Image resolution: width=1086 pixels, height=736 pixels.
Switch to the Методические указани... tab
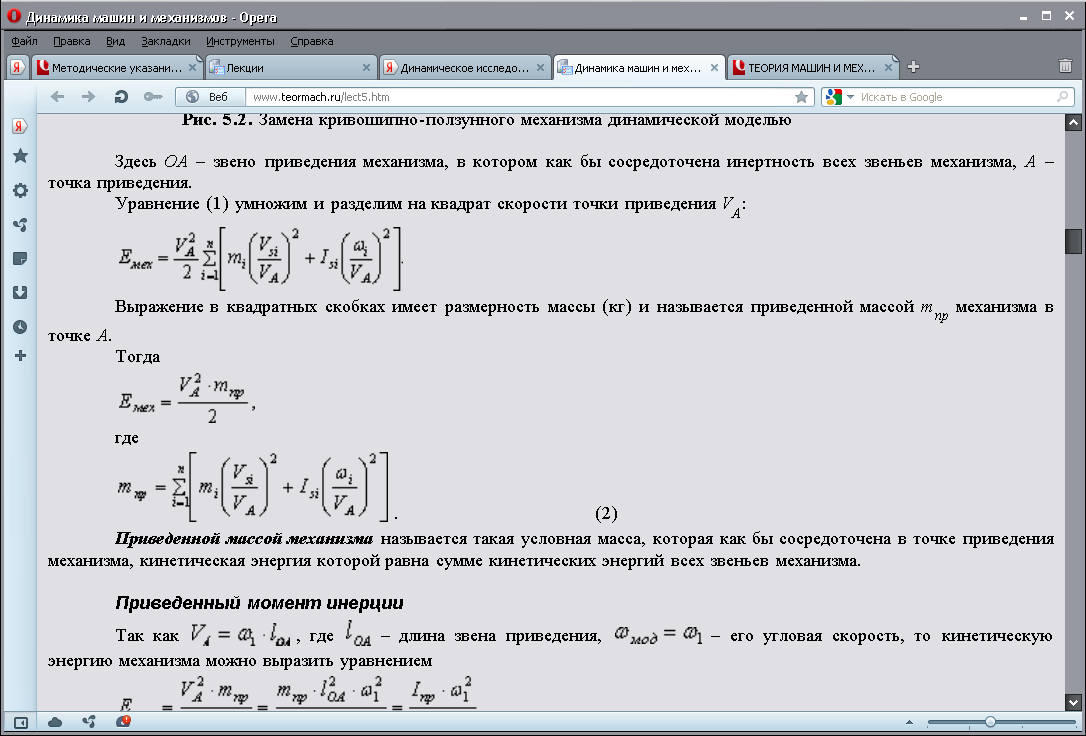coord(117,68)
